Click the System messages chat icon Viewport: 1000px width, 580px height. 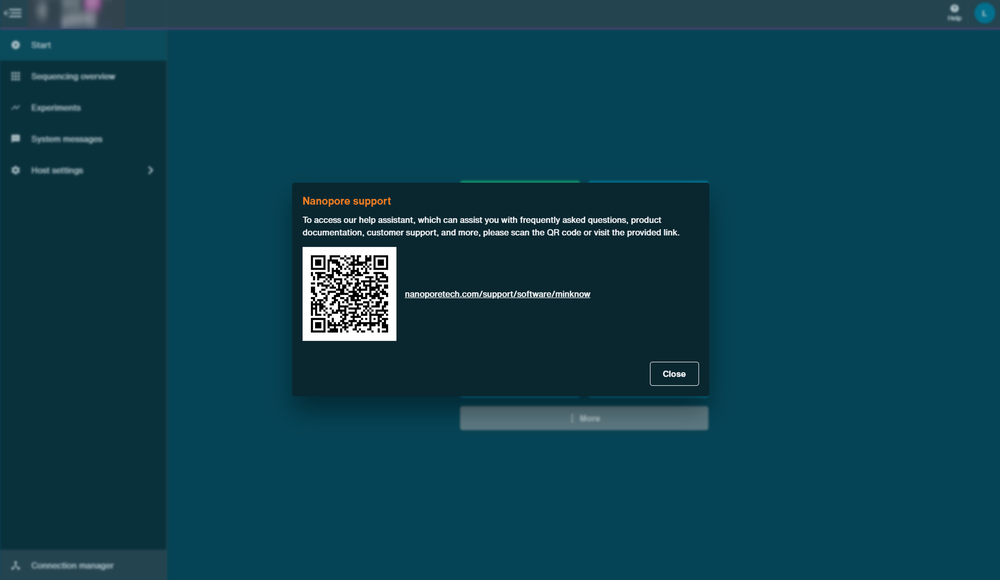[x=15, y=139]
